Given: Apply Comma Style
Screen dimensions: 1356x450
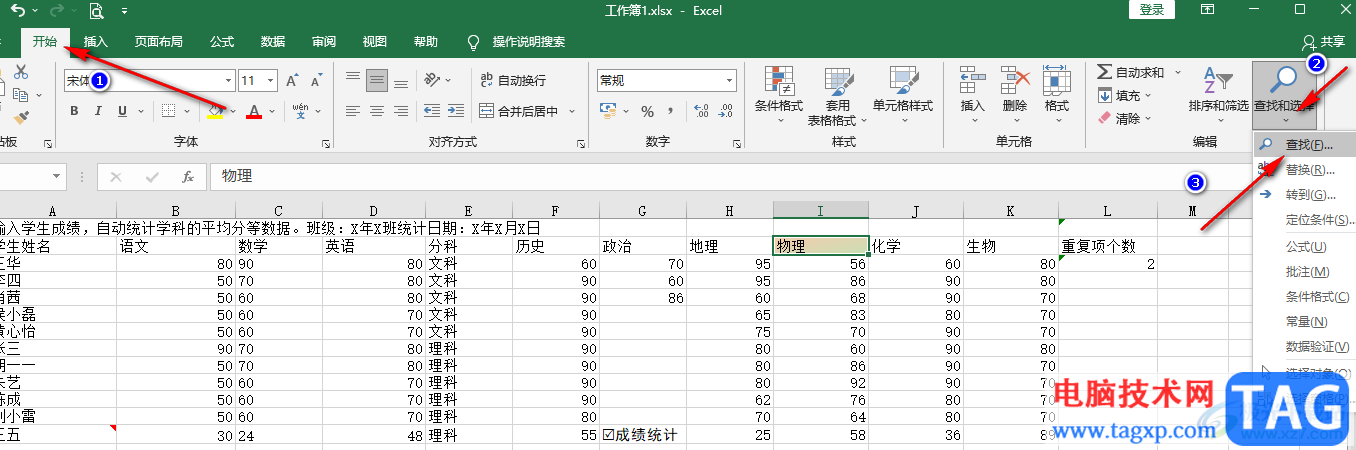Looking at the screenshot, I should coord(671,111).
